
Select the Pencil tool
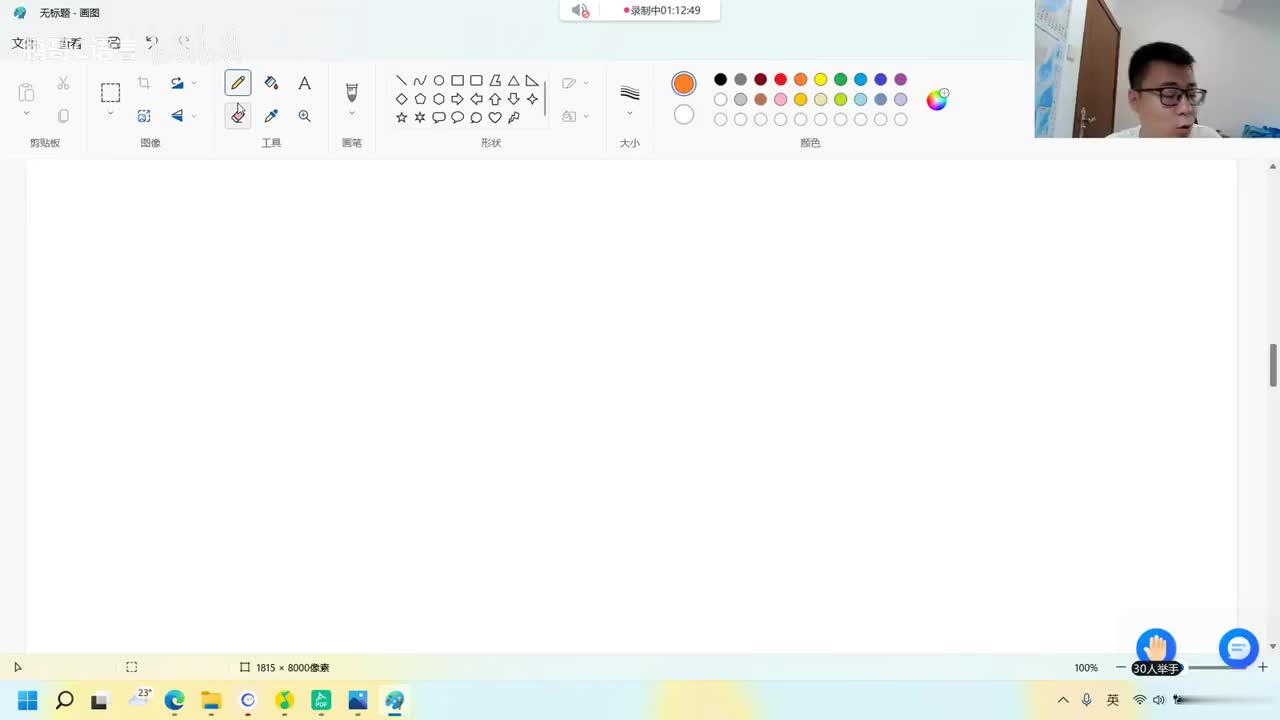(238, 83)
